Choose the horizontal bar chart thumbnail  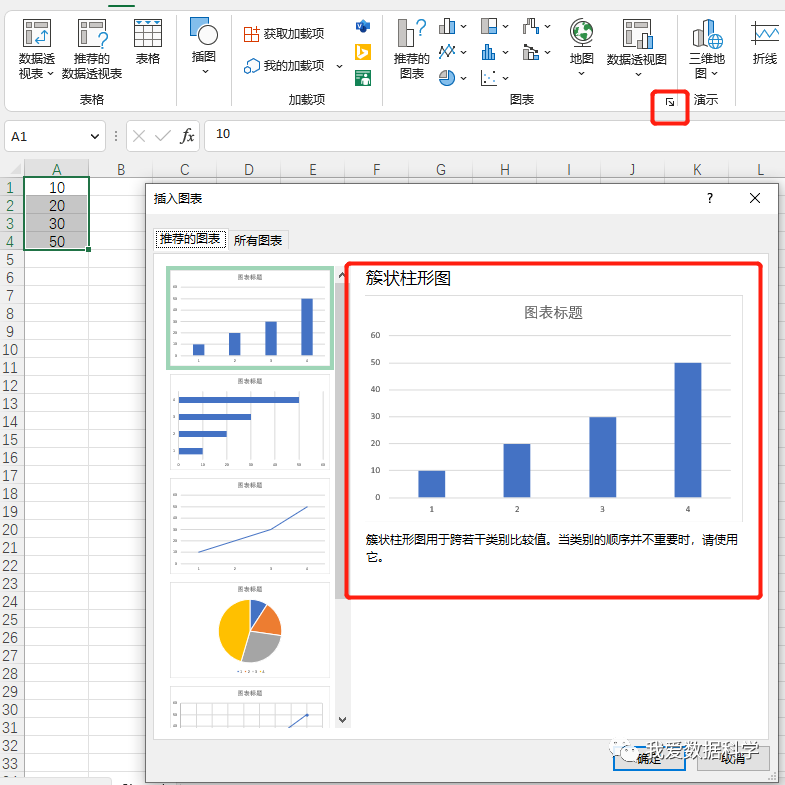[x=250, y=423]
